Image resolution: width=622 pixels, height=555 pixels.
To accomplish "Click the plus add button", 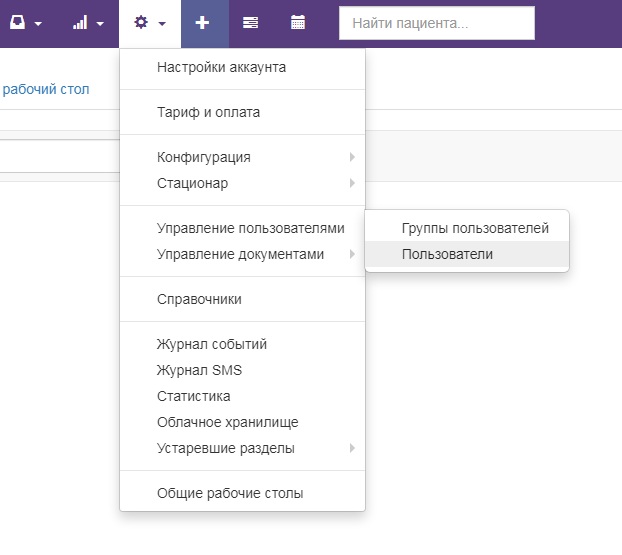I will (x=202, y=23).
